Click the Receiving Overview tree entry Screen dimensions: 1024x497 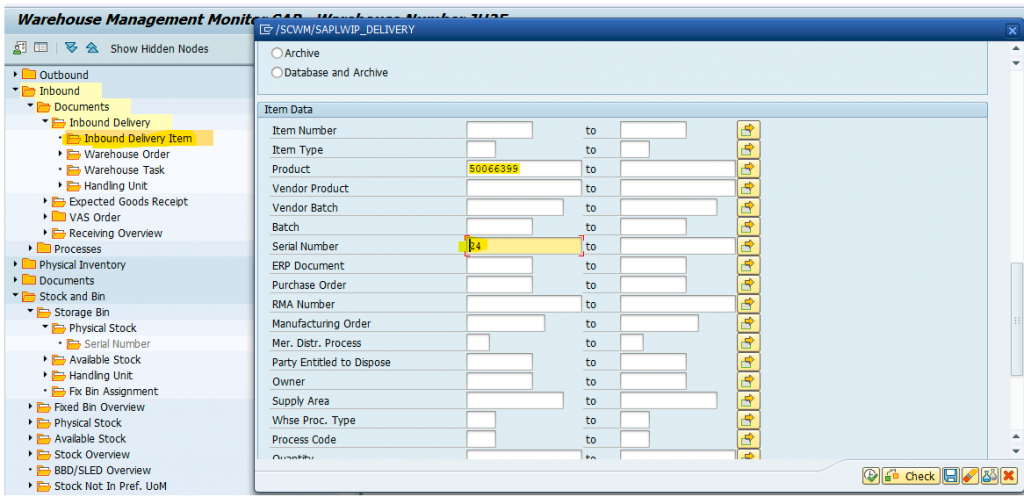[116, 233]
